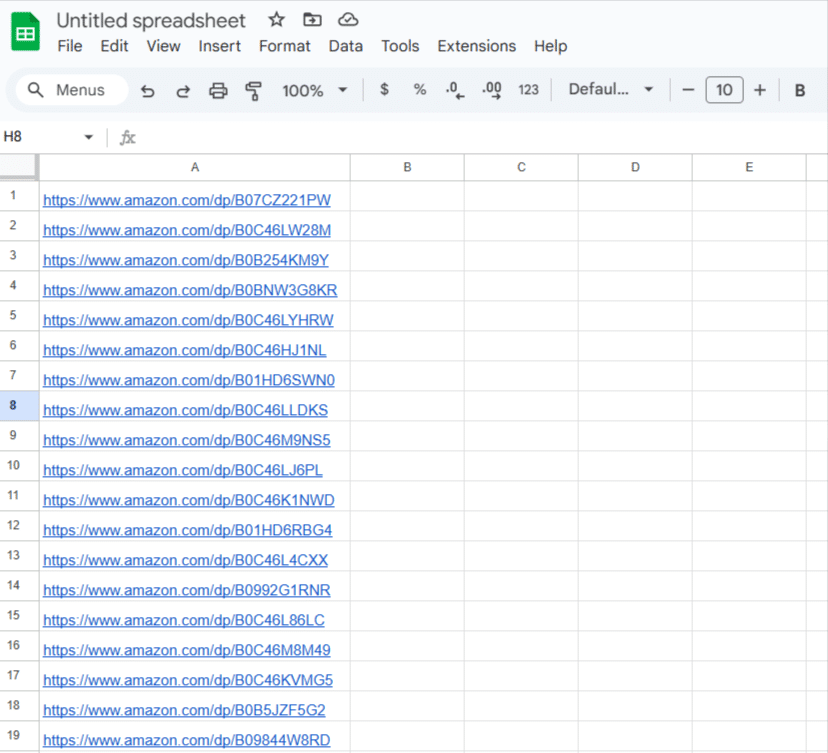Increase font size with plus button
828x753 pixels.
click(760, 90)
